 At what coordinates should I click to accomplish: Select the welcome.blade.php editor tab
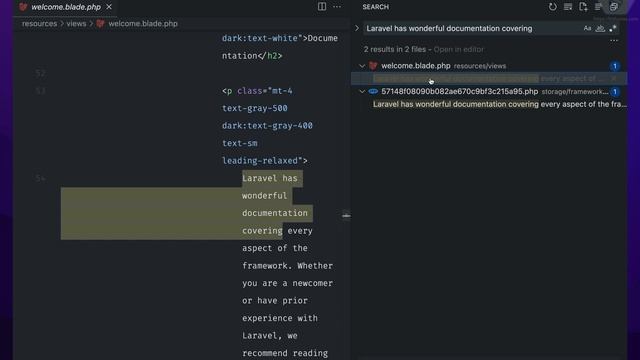(66, 7)
